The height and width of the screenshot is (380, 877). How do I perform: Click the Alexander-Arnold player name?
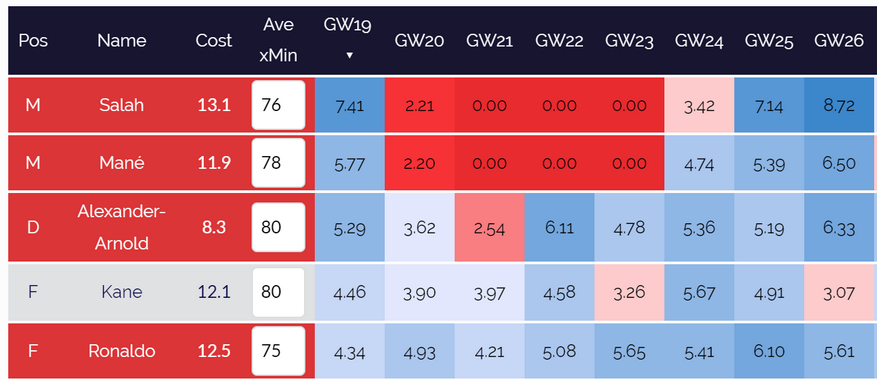[121, 227]
